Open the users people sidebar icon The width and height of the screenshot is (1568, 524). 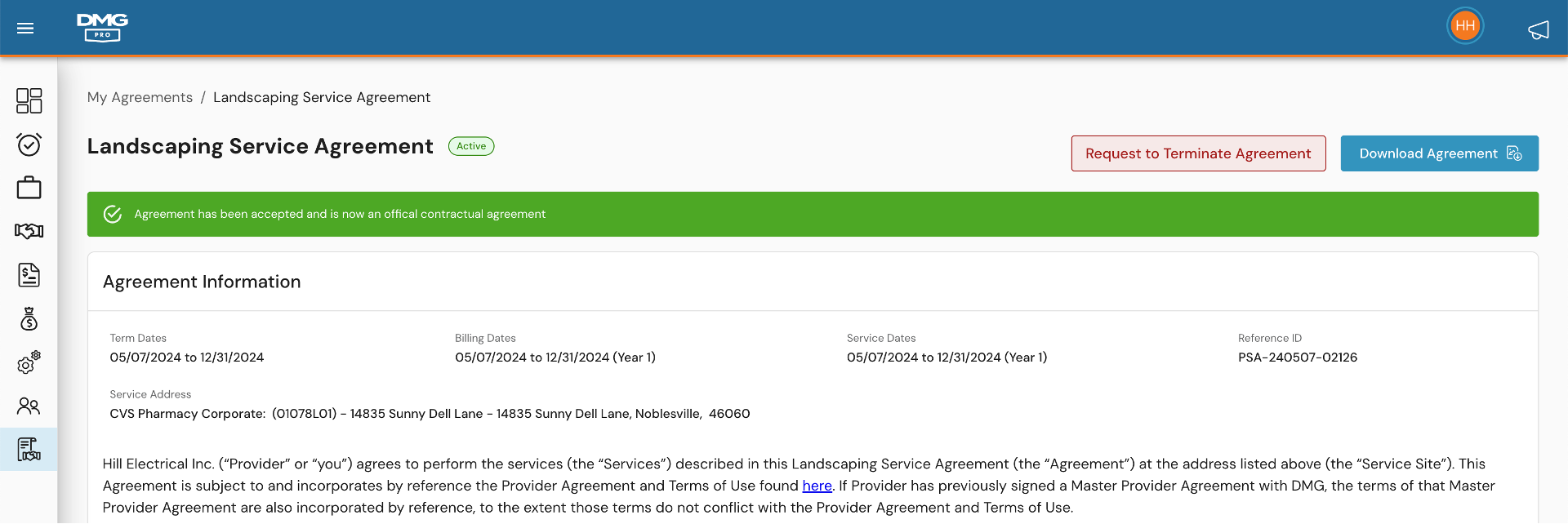click(29, 406)
